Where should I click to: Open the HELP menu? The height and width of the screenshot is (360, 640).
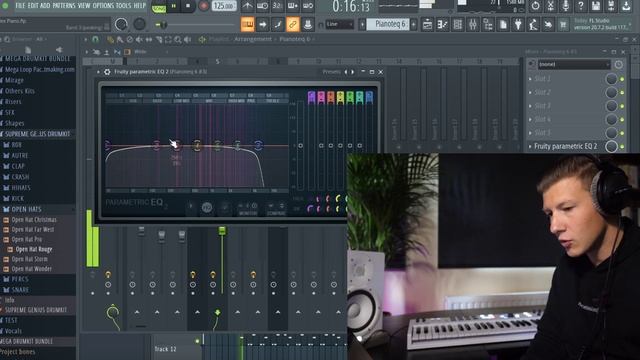click(x=140, y=6)
